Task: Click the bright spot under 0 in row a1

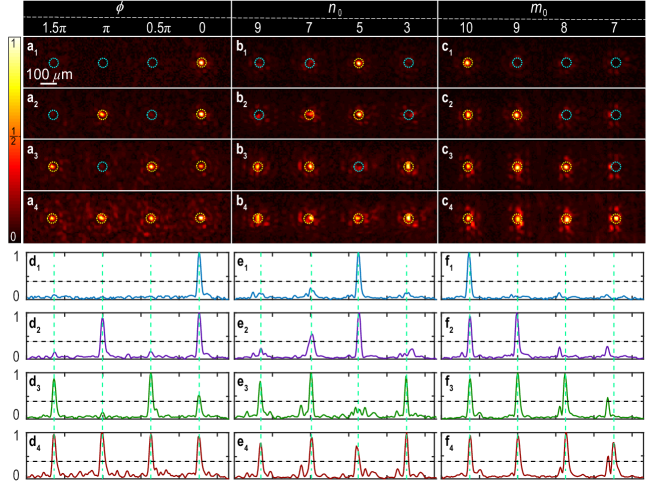Action: (201, 63)
